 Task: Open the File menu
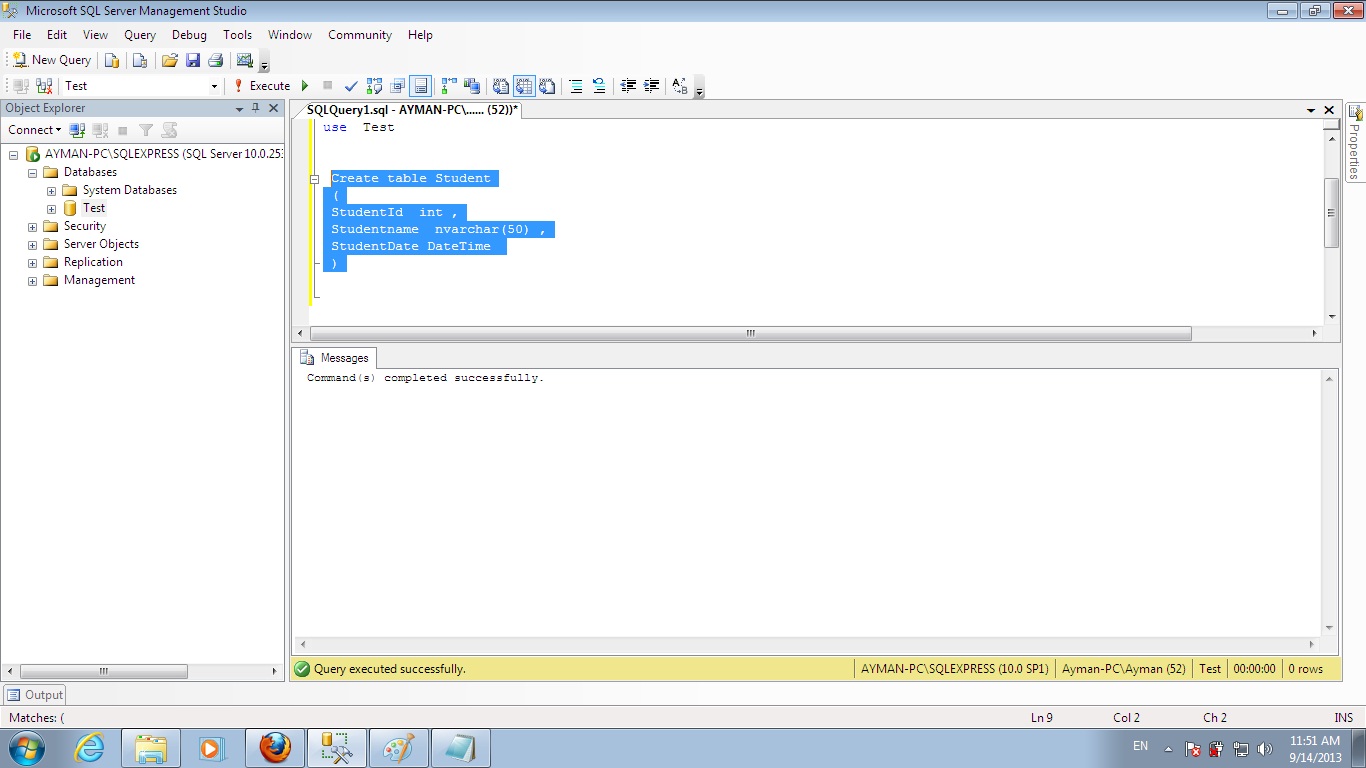(x=22, y=35)
